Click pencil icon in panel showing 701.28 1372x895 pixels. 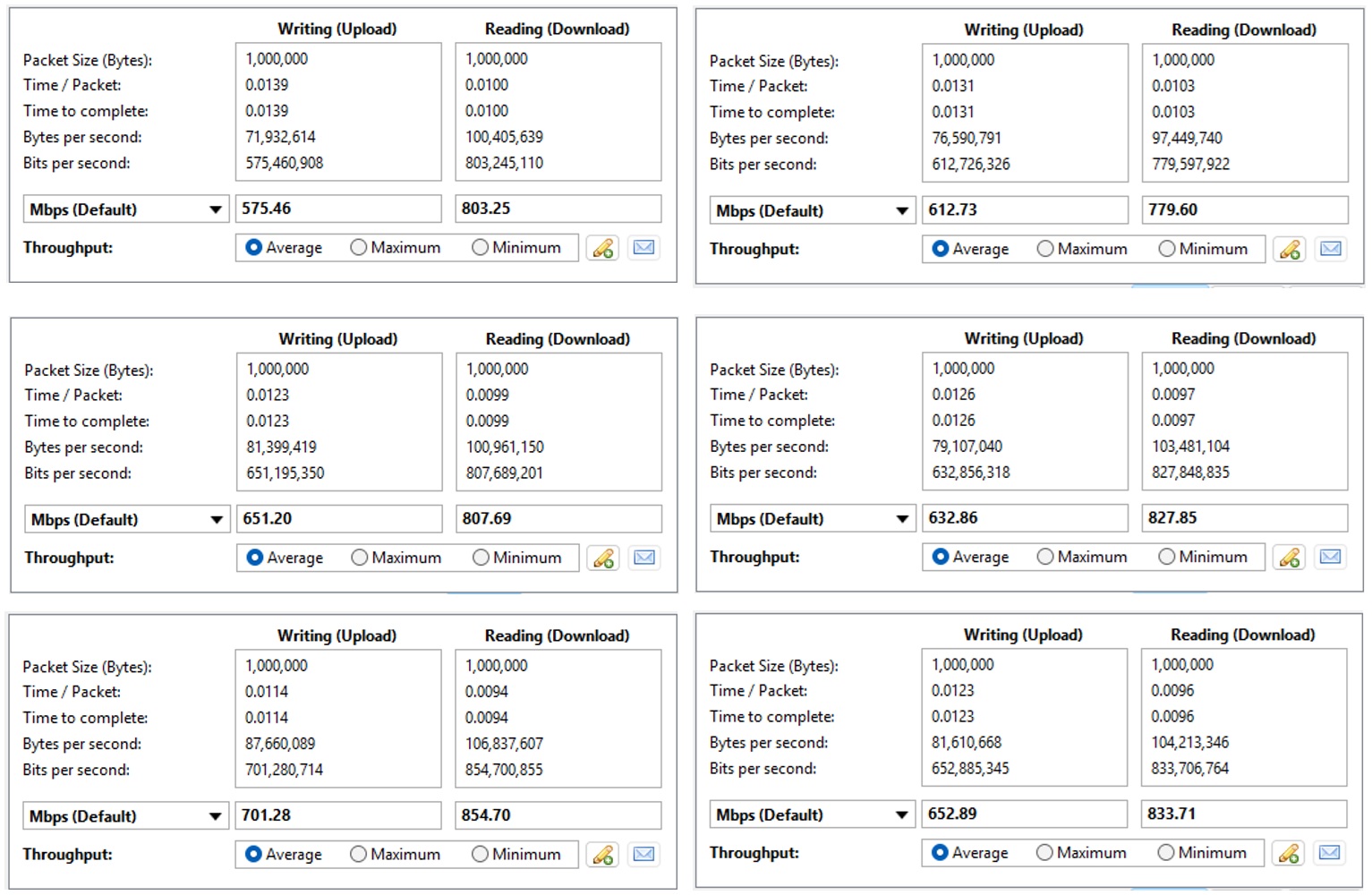coord(603,855)
